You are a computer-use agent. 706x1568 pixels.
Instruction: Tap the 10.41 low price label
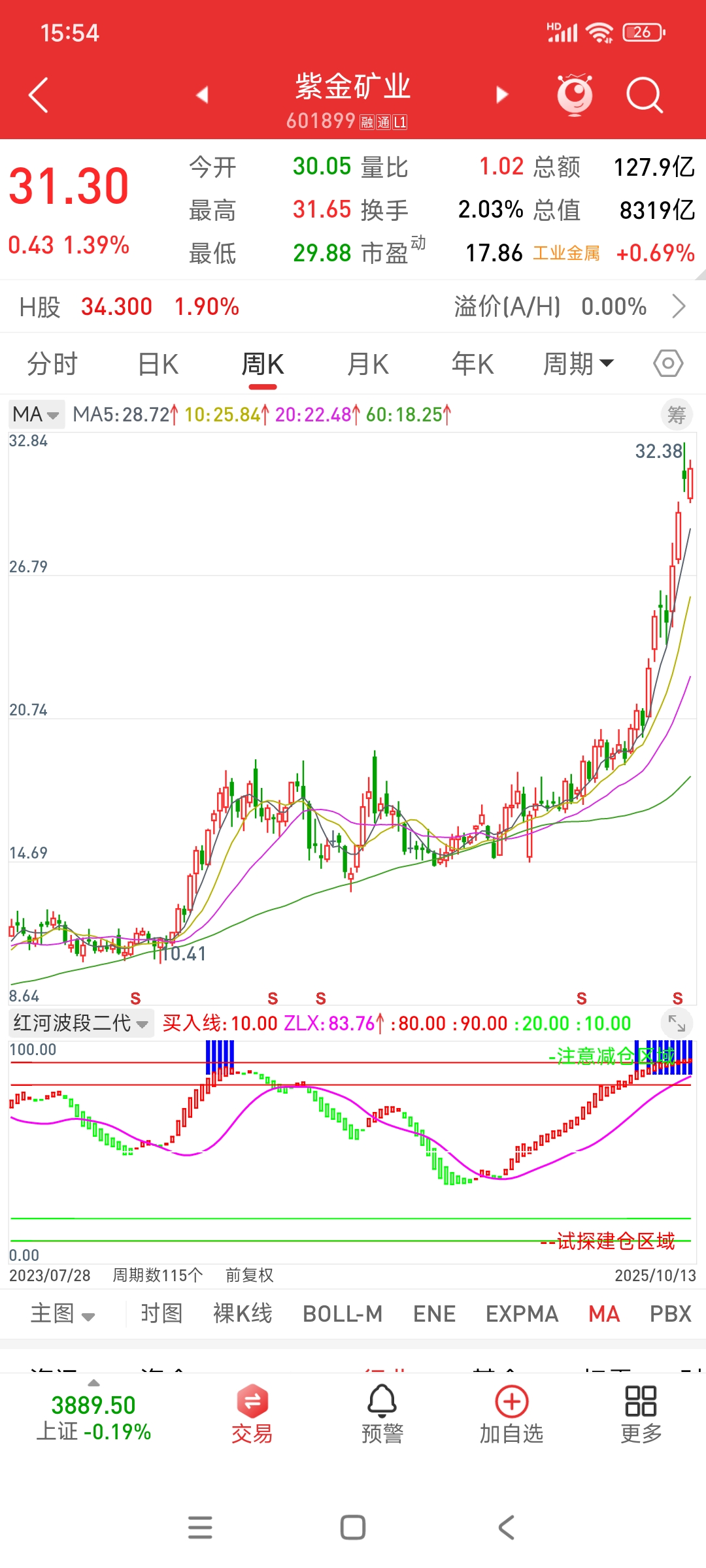(x=184, y=953)
